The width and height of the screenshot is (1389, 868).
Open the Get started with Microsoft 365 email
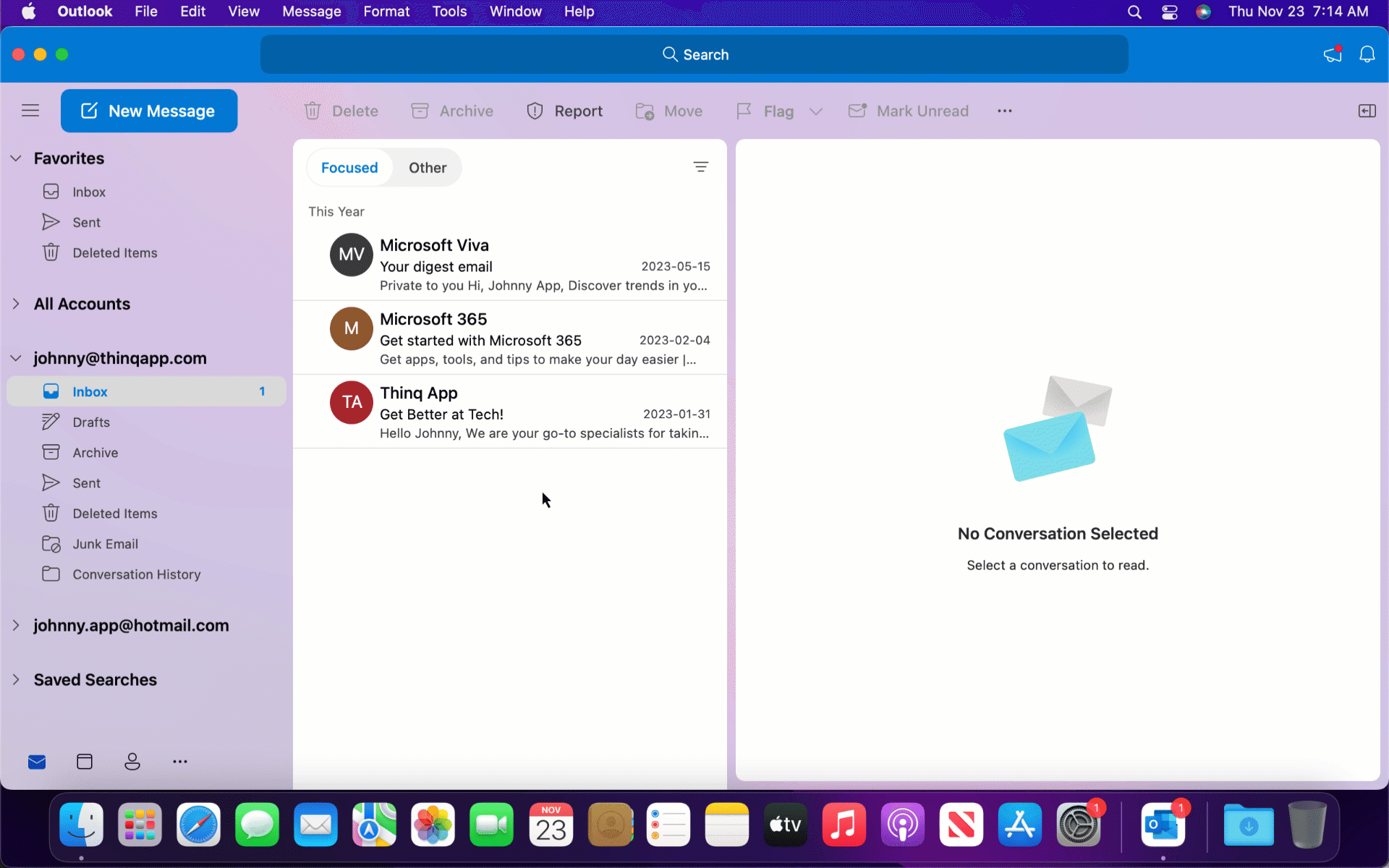(510, 338)
